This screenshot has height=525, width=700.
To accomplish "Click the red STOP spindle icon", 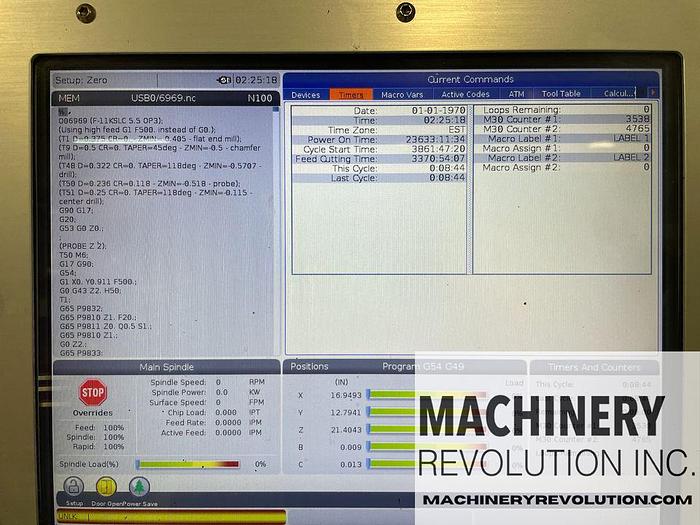I will 93,392.
